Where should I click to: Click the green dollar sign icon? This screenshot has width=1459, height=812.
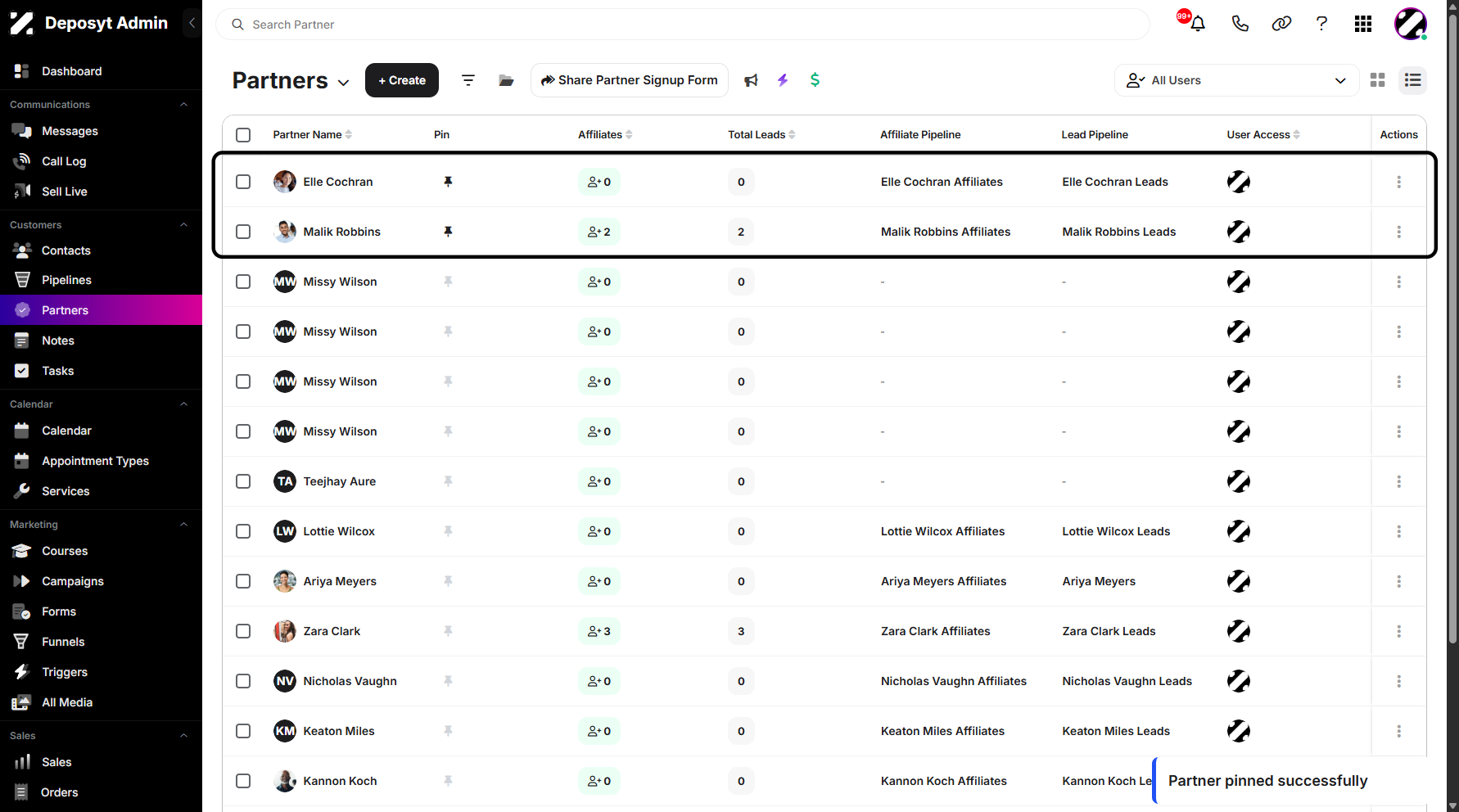[x=815, y=80]
